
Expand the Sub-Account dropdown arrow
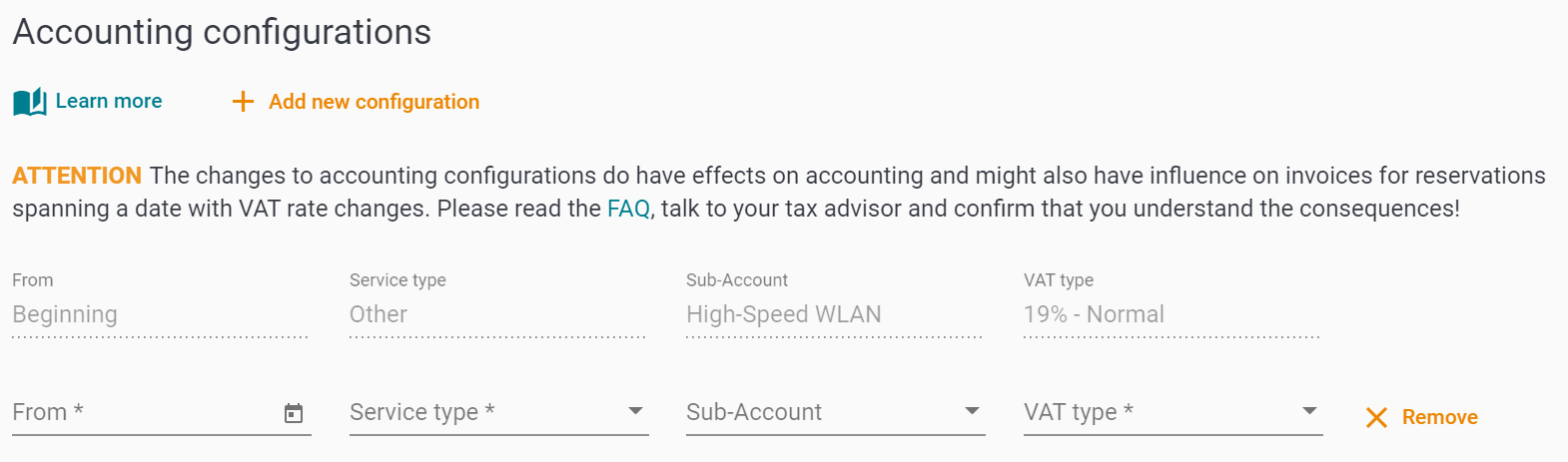[972, 411]
